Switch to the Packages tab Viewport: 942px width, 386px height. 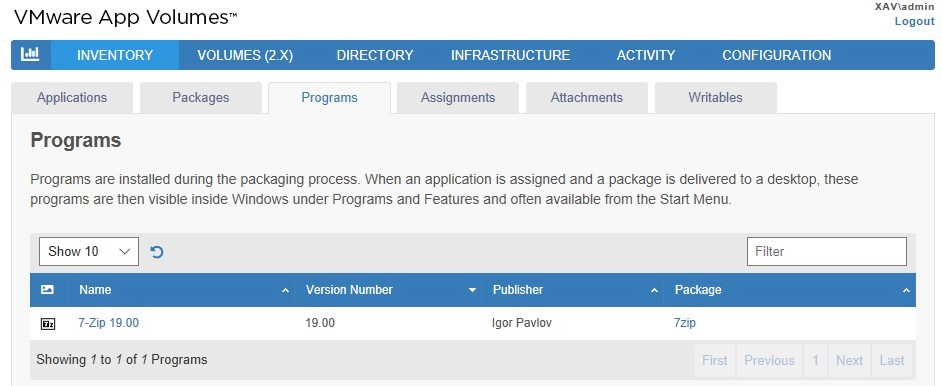(x=201, y=98)
